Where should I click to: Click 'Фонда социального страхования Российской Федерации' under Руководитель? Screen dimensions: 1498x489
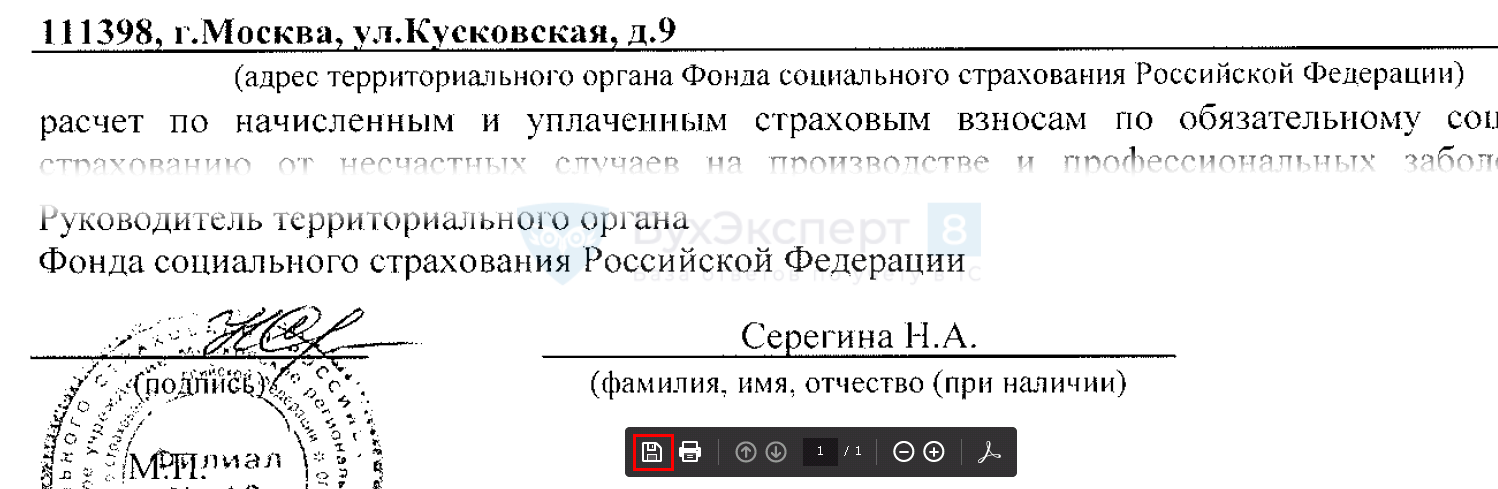(500, 261)
